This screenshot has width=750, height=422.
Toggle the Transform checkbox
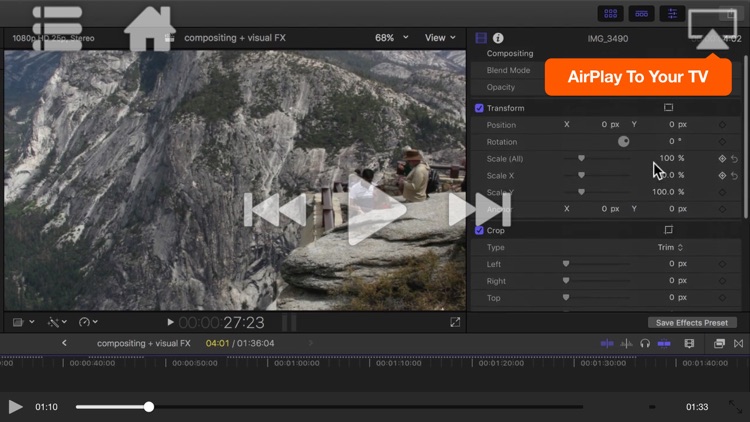click(479, 108)
